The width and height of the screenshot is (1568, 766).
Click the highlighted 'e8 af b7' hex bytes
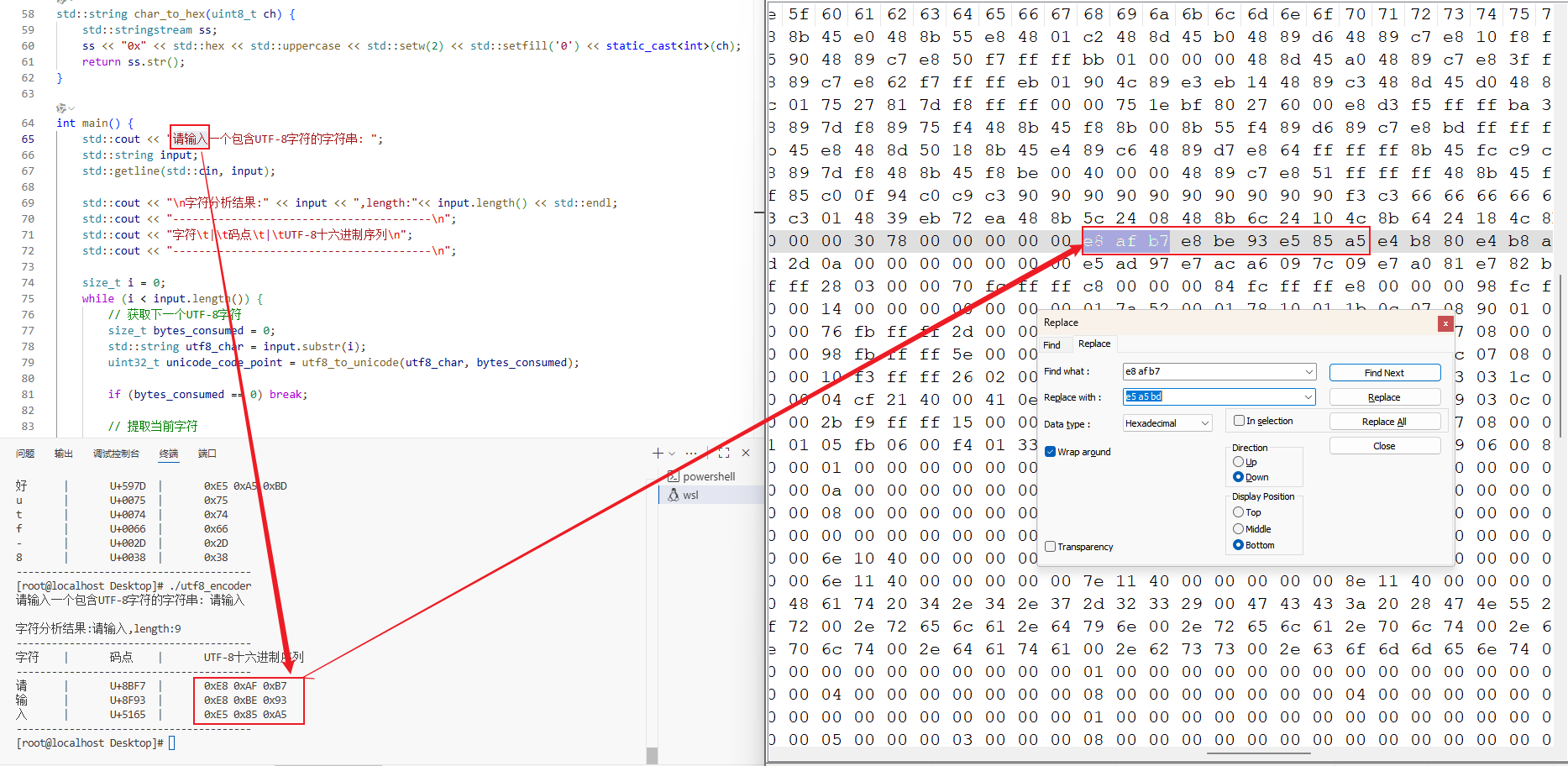pyautogui.click(x=1125, y=241)
